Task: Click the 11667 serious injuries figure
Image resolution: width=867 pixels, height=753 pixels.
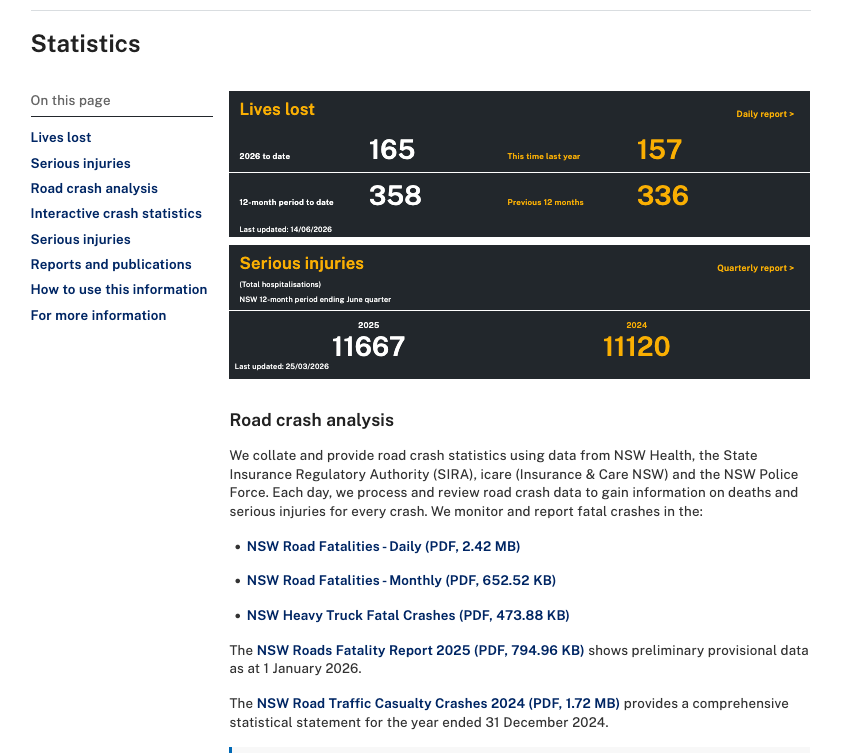Action: (x=368, y=347)
